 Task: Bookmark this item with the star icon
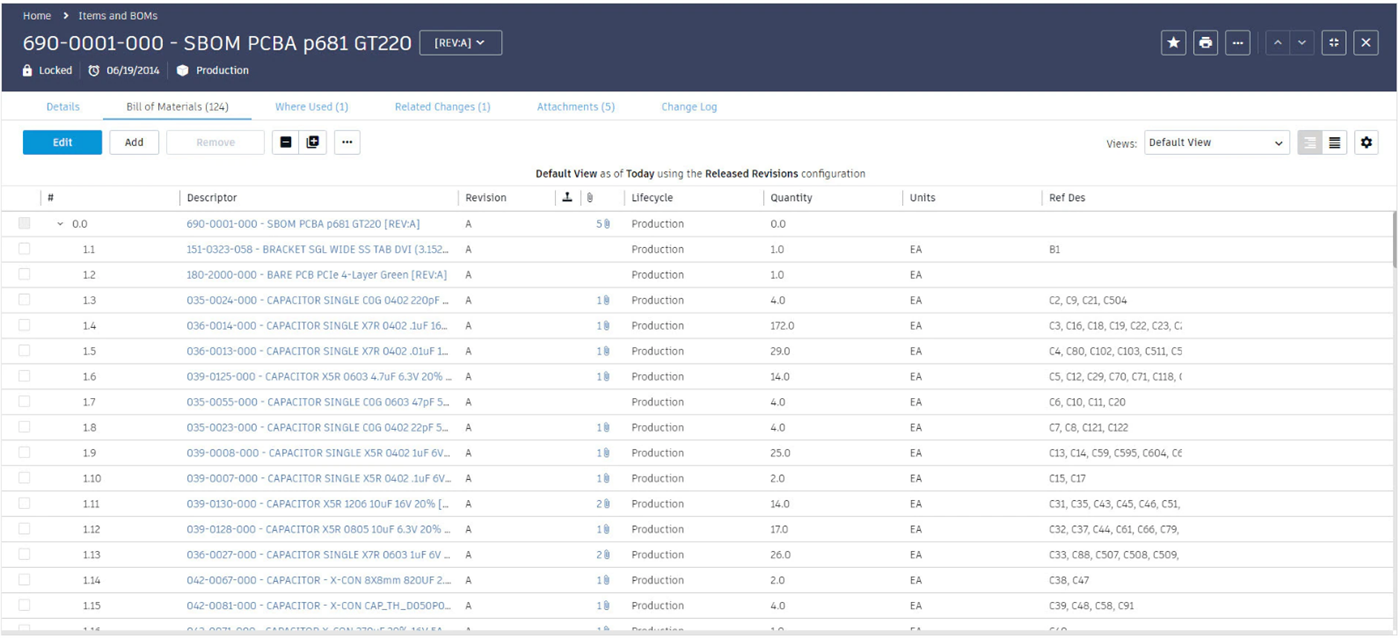[x=1173, y=43]
